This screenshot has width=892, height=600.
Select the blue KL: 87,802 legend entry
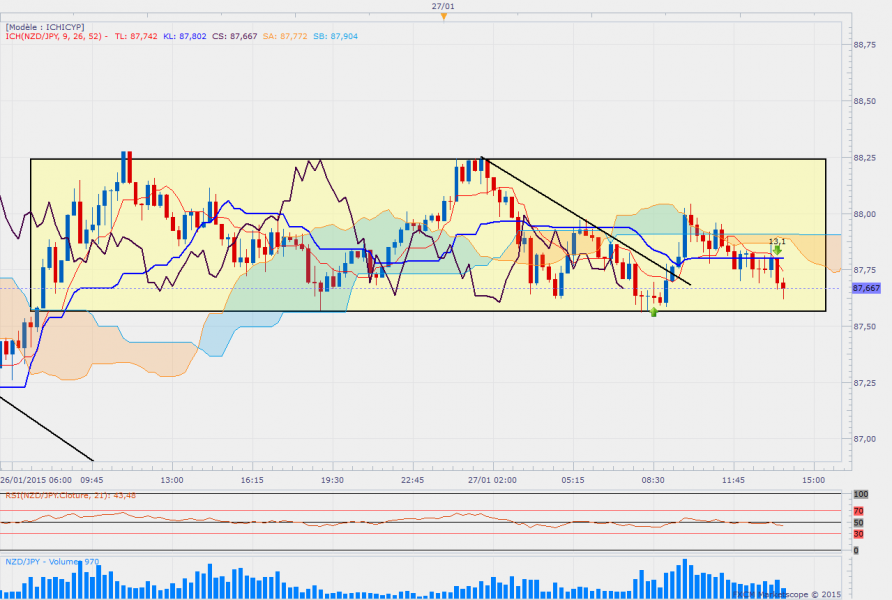(186, 36)
